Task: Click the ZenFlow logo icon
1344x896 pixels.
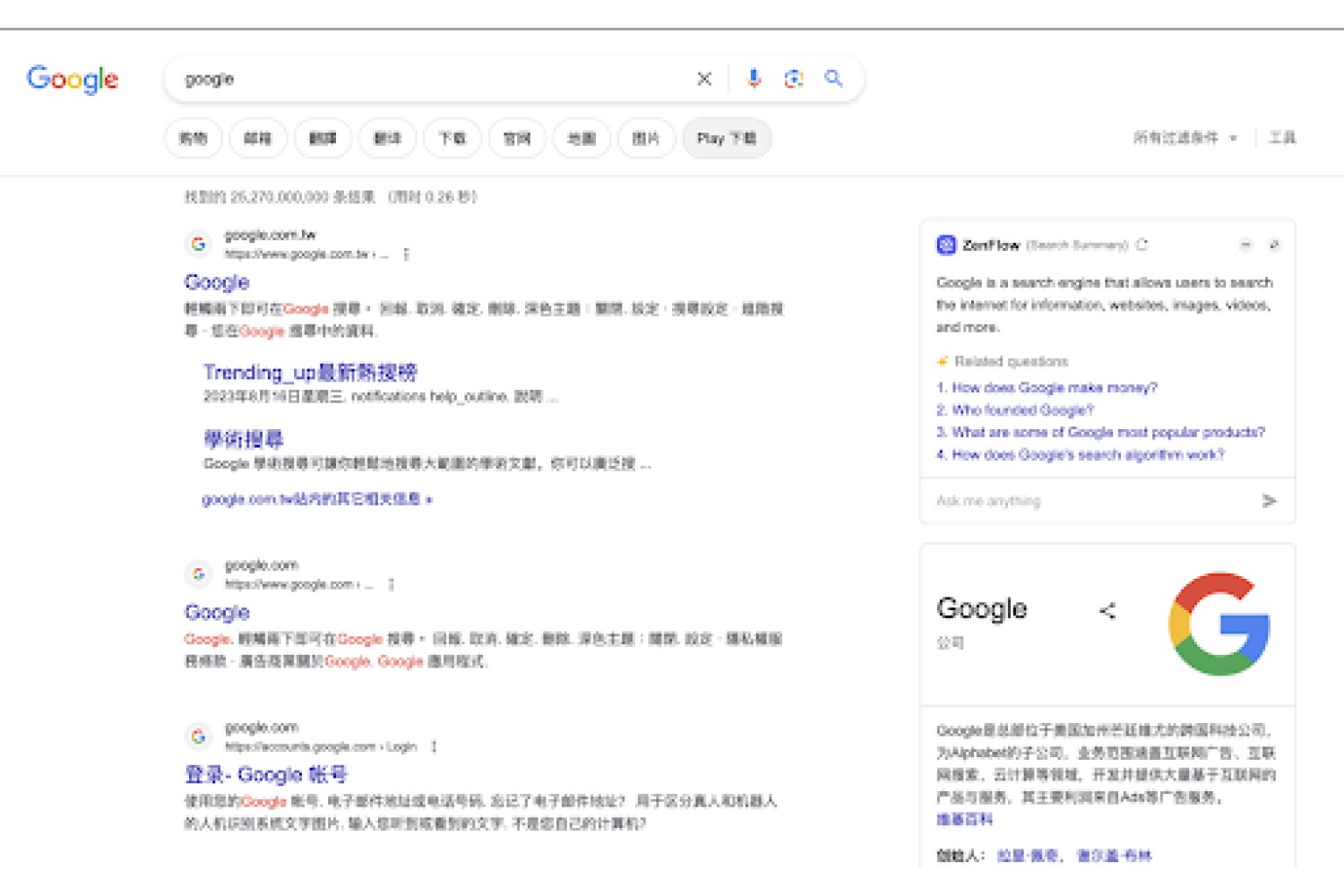Action: tap(946, 245)
